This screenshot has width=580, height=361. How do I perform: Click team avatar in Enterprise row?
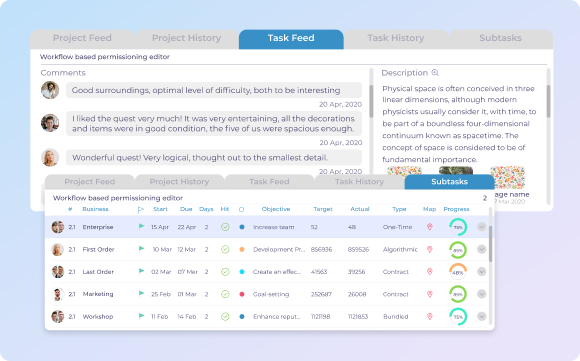(58, 227)
